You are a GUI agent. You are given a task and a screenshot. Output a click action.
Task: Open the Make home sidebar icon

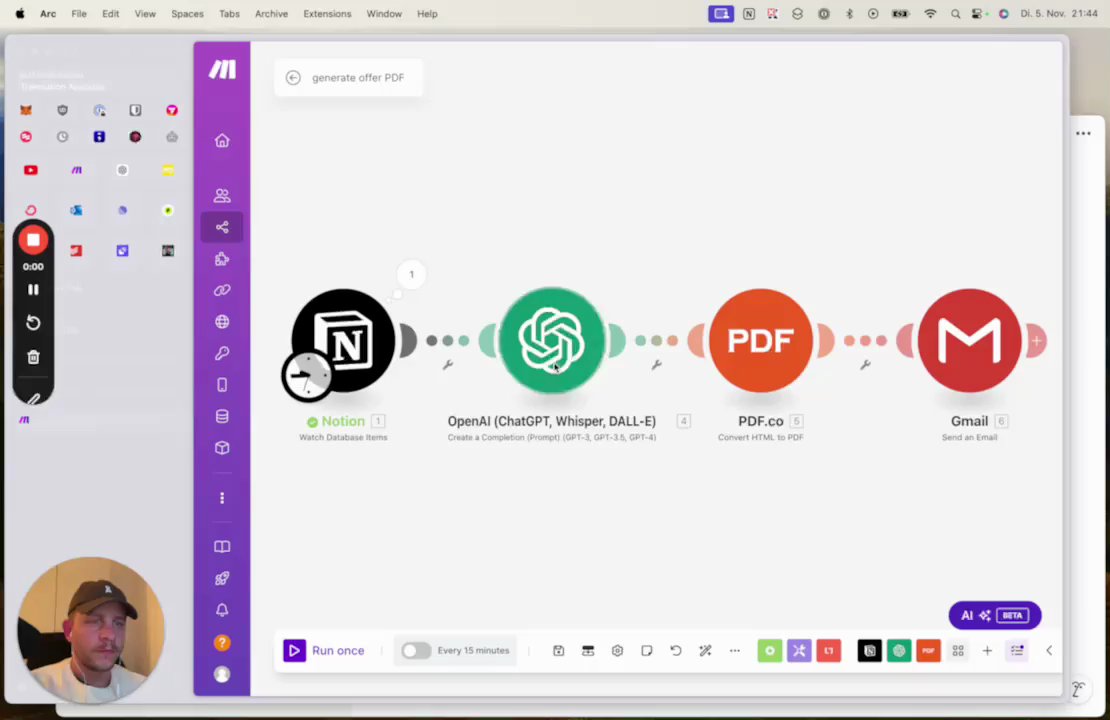(x=222, y=140)
